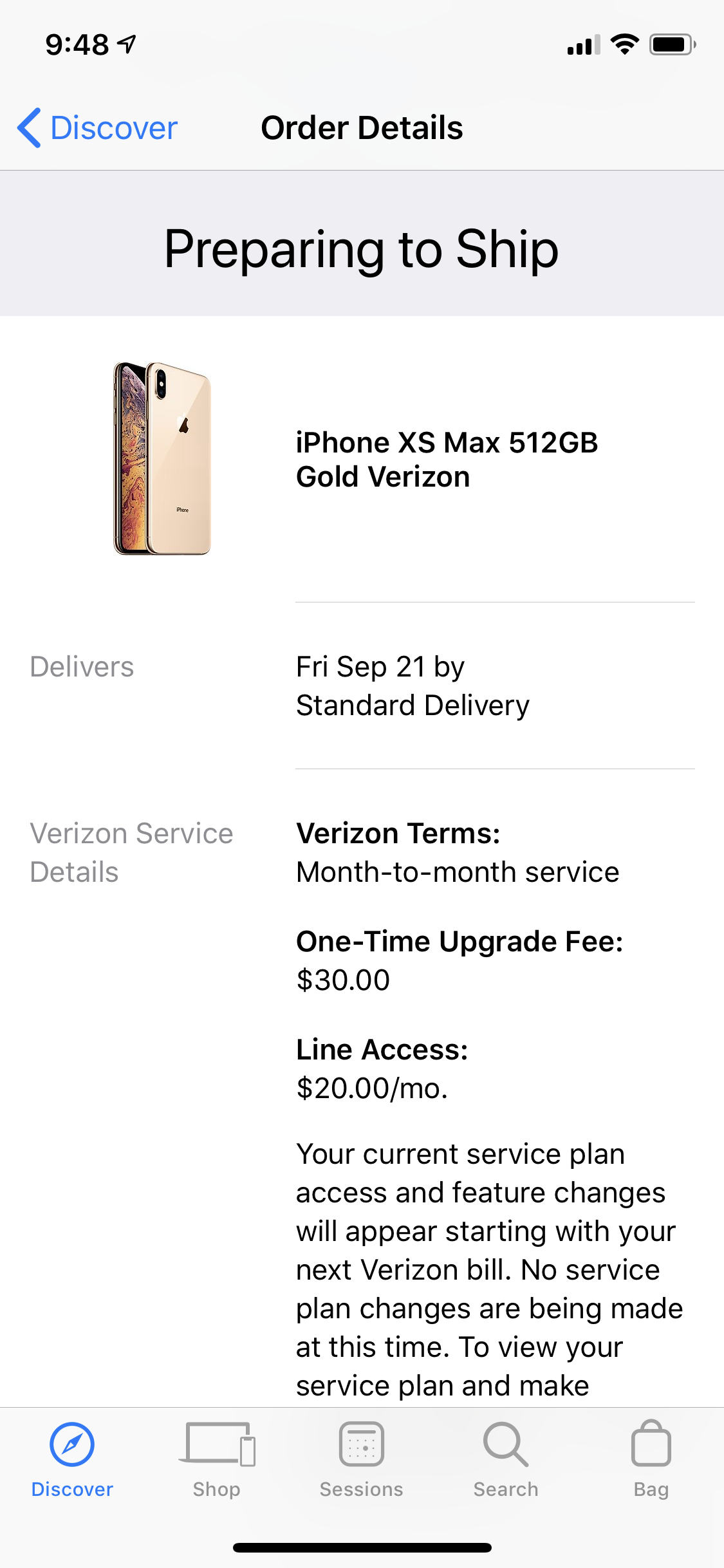
Task: Tap the Wi-Fi status icon
Action: point(624,44)
